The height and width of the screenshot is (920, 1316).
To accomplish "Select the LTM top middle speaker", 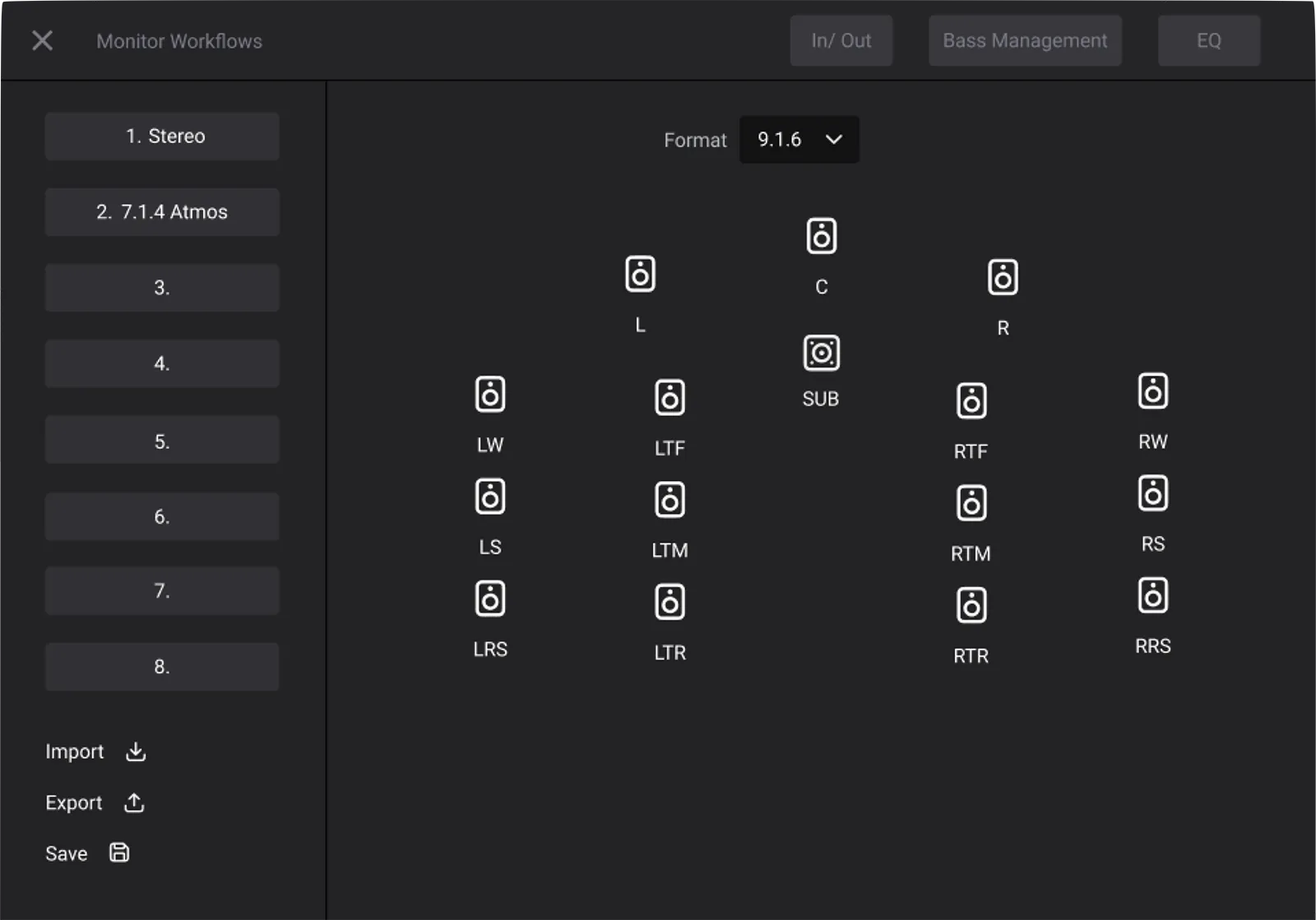I will click(670, 500).
